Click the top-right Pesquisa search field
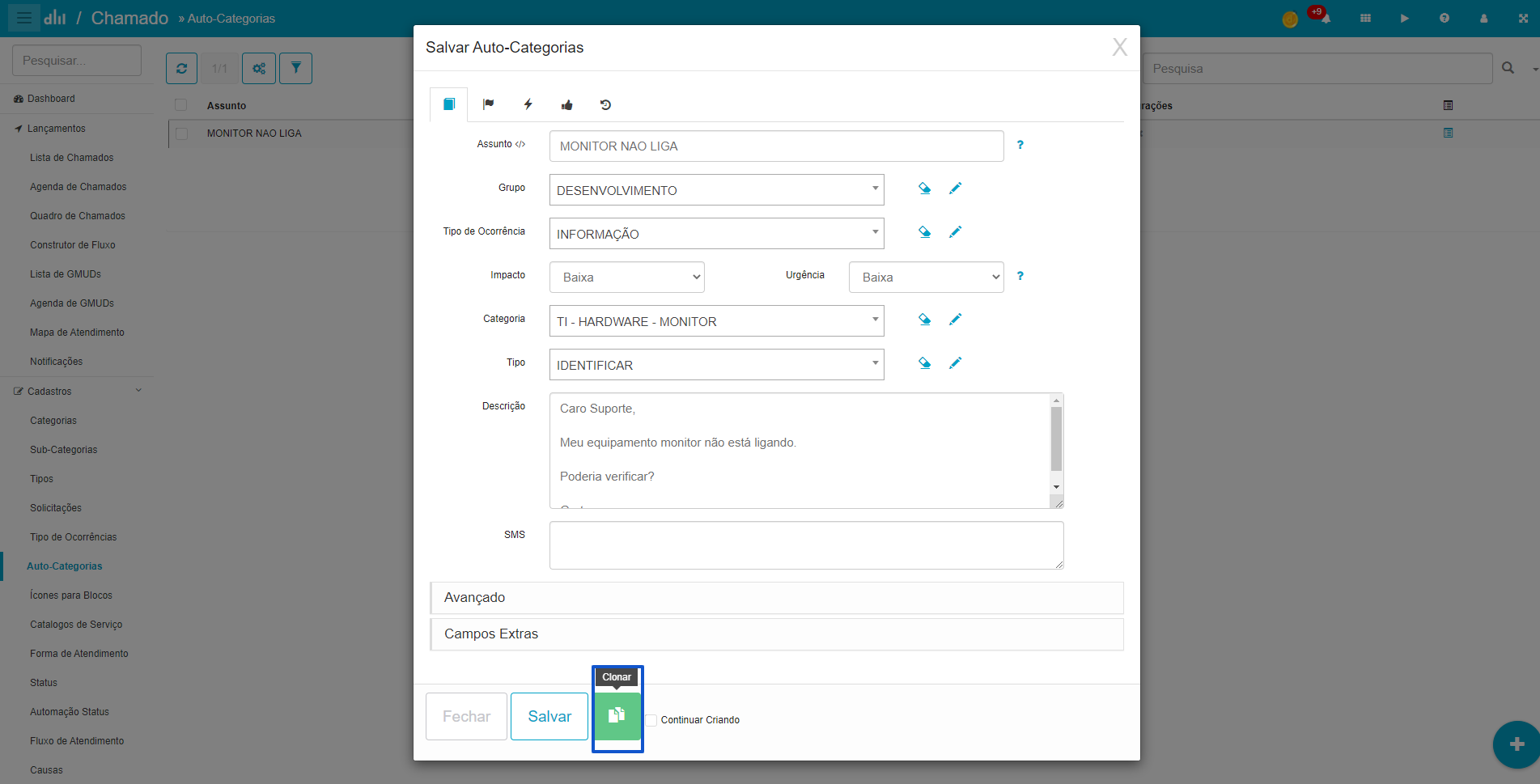Screen dimensions: 1540x784 (1317, 69)
